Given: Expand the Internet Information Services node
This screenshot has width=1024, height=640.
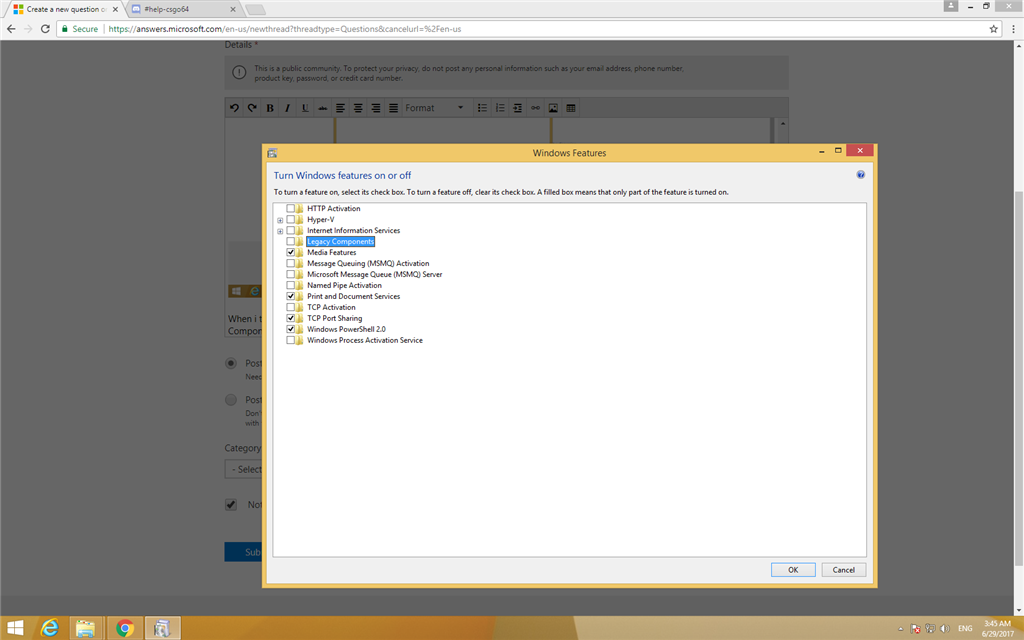Looking at the screenshot, I should [280, 231].
